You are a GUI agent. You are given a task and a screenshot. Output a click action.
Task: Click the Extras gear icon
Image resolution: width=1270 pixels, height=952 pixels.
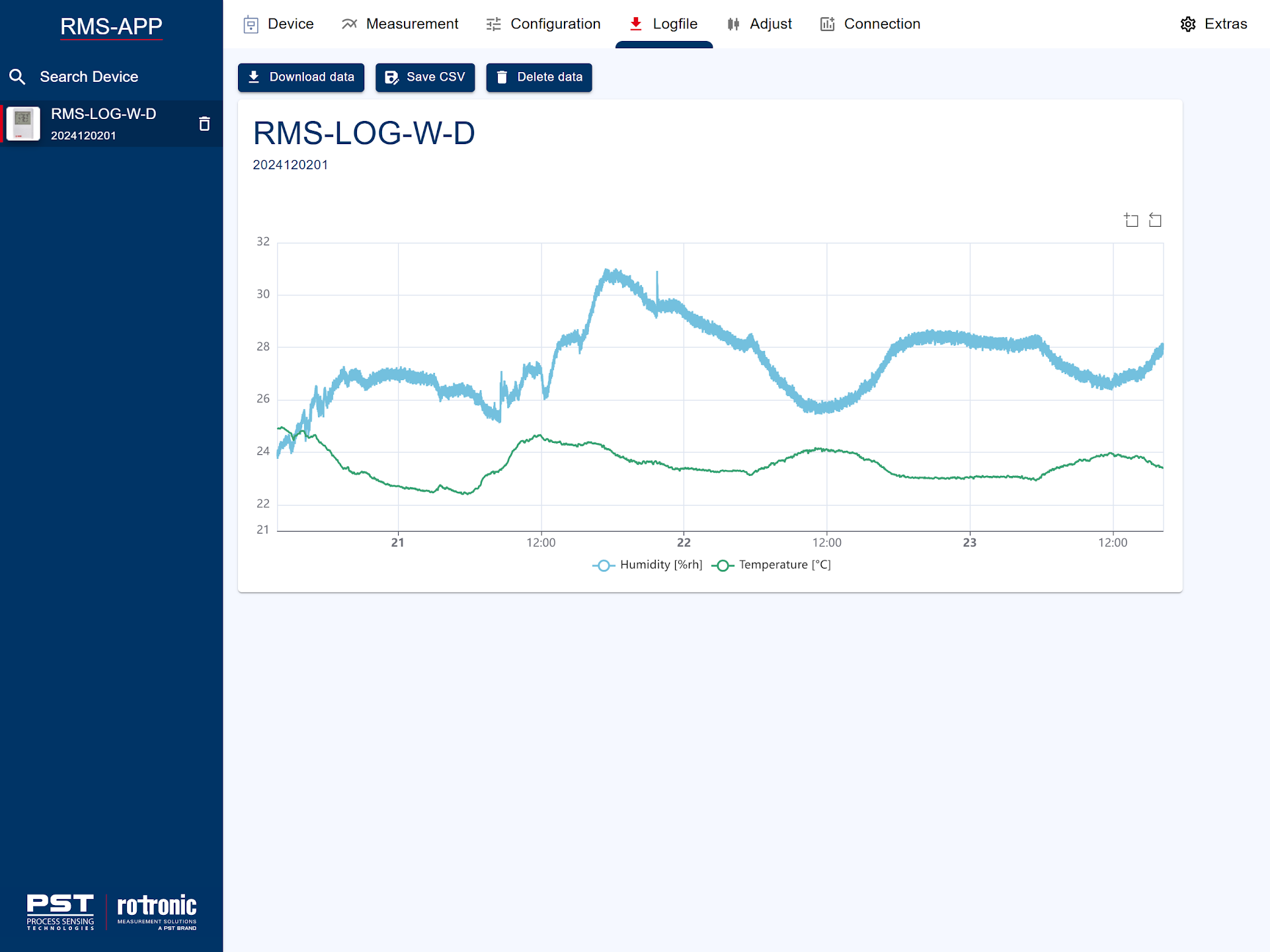1188,24
